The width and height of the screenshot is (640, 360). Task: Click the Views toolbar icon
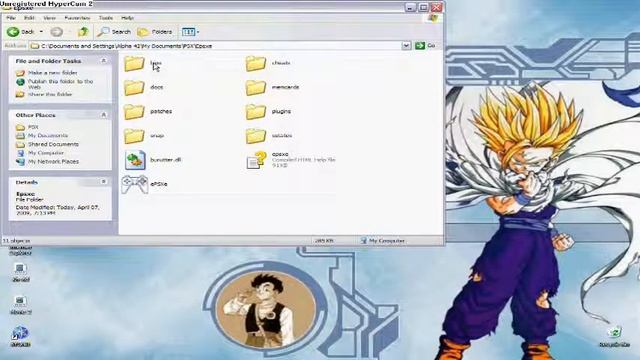[x=188, y=31]
